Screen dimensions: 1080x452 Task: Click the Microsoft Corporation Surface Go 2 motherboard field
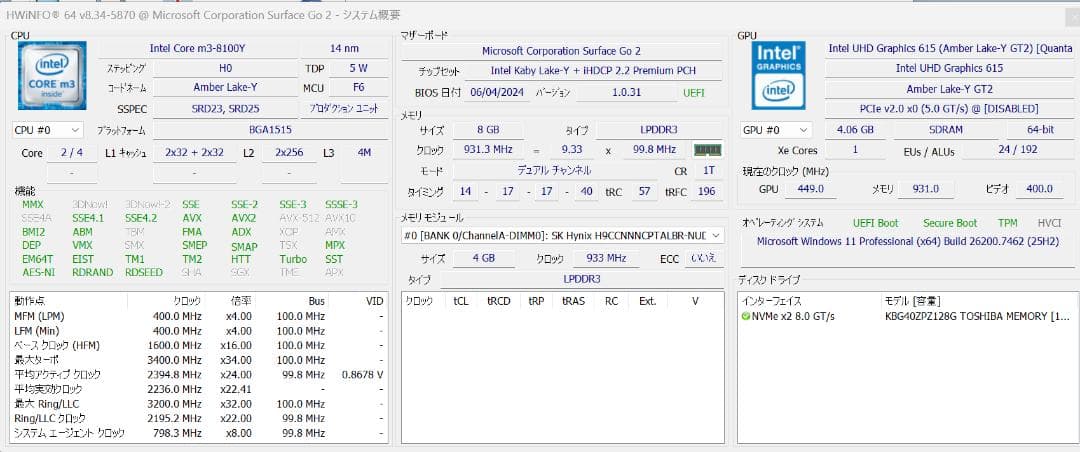[561, 51]
